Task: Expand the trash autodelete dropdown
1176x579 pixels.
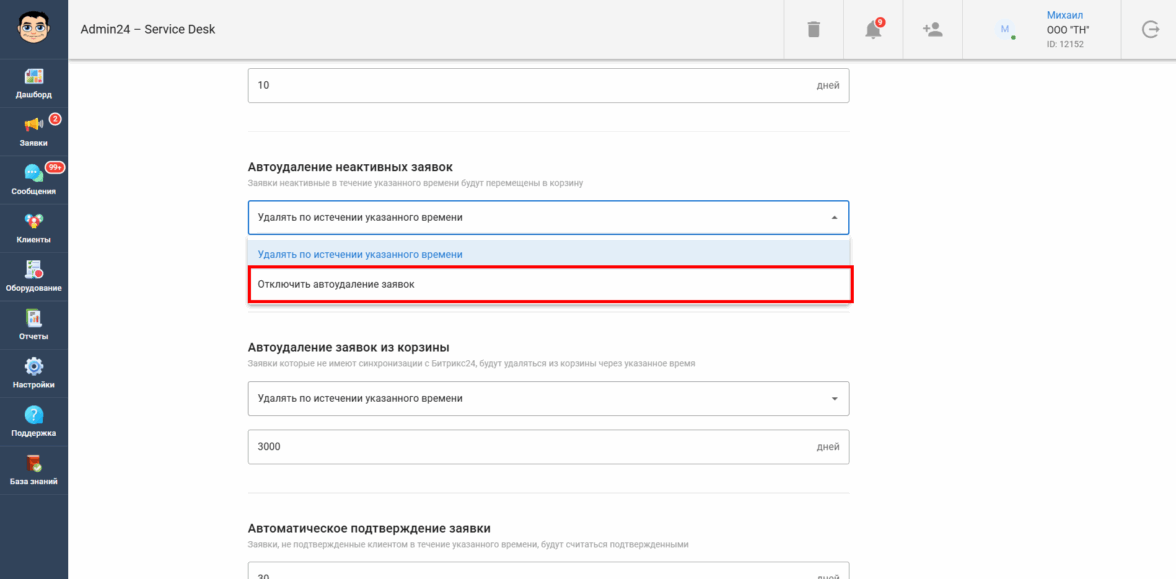Action: coord(834,398)
